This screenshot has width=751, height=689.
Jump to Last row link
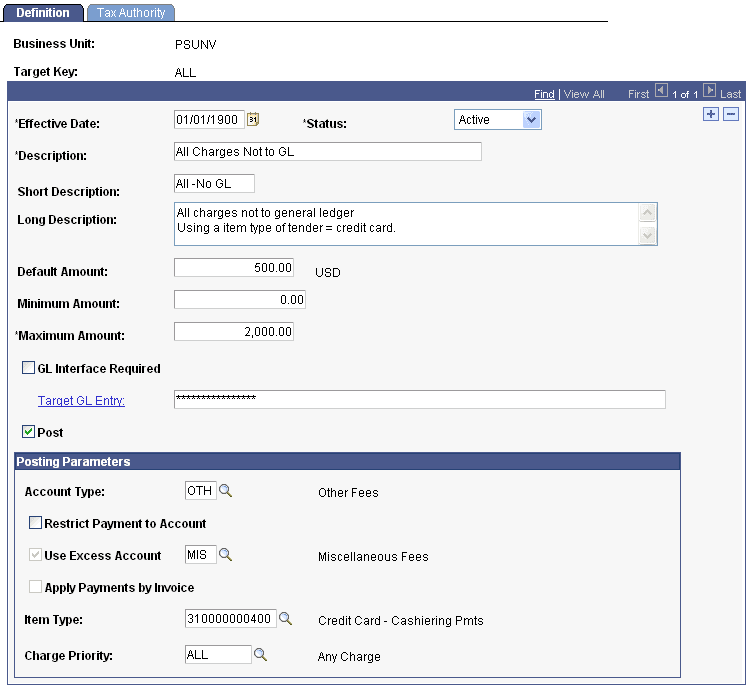coord(730,94)
